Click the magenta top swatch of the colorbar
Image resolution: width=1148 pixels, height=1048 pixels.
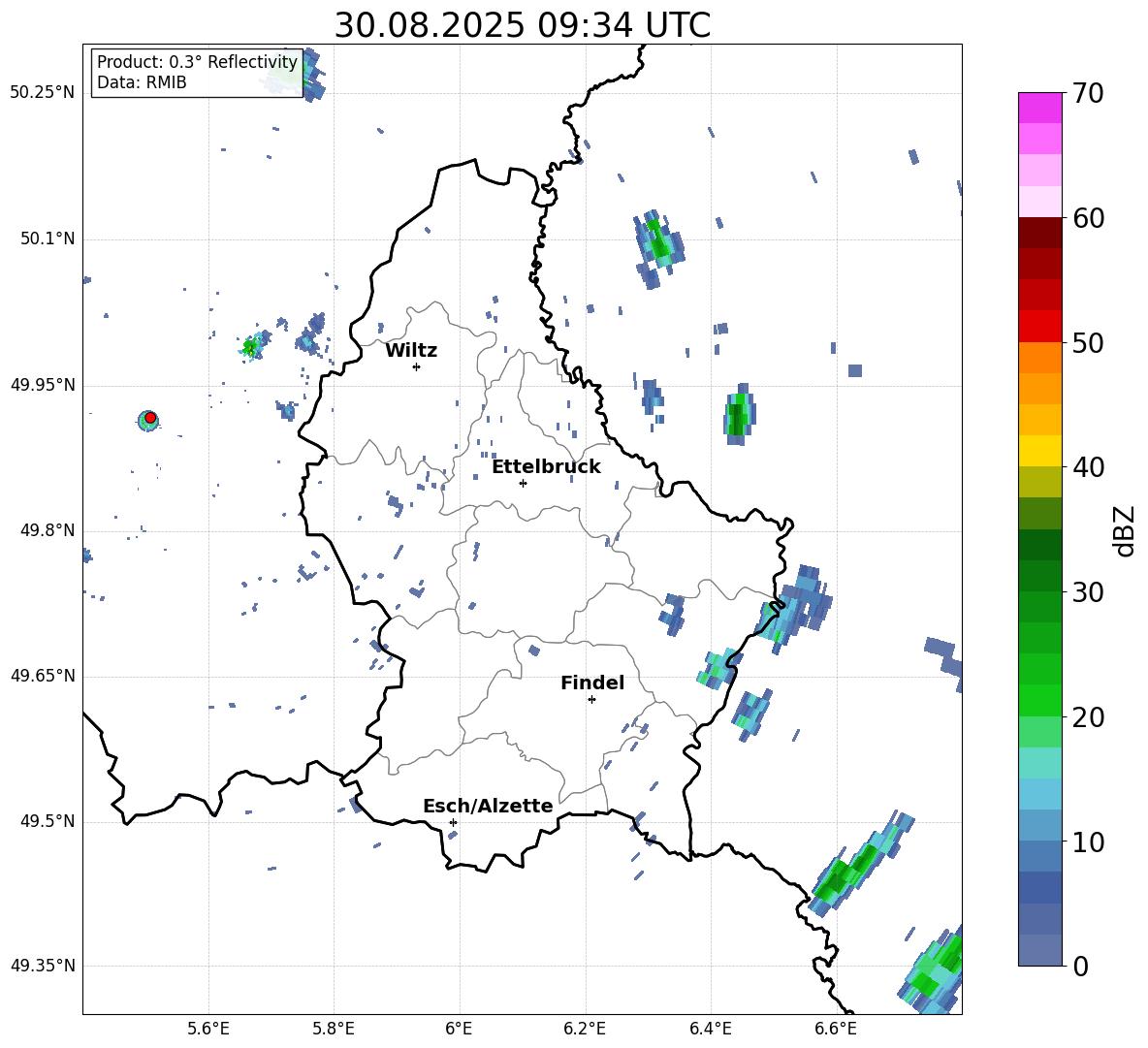pos(1039,108)
